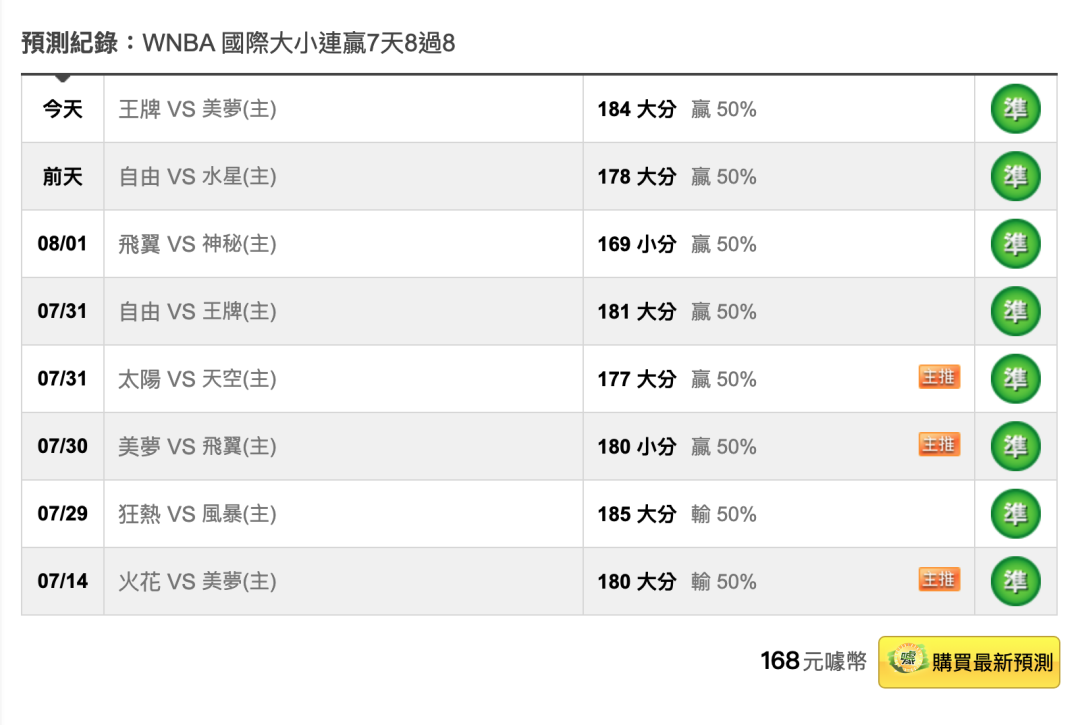This screenshot has width=1080, height=725.
Task: Click green 準 badge for 飛翼 VS 神秘 row
Action: point(1015,244)
